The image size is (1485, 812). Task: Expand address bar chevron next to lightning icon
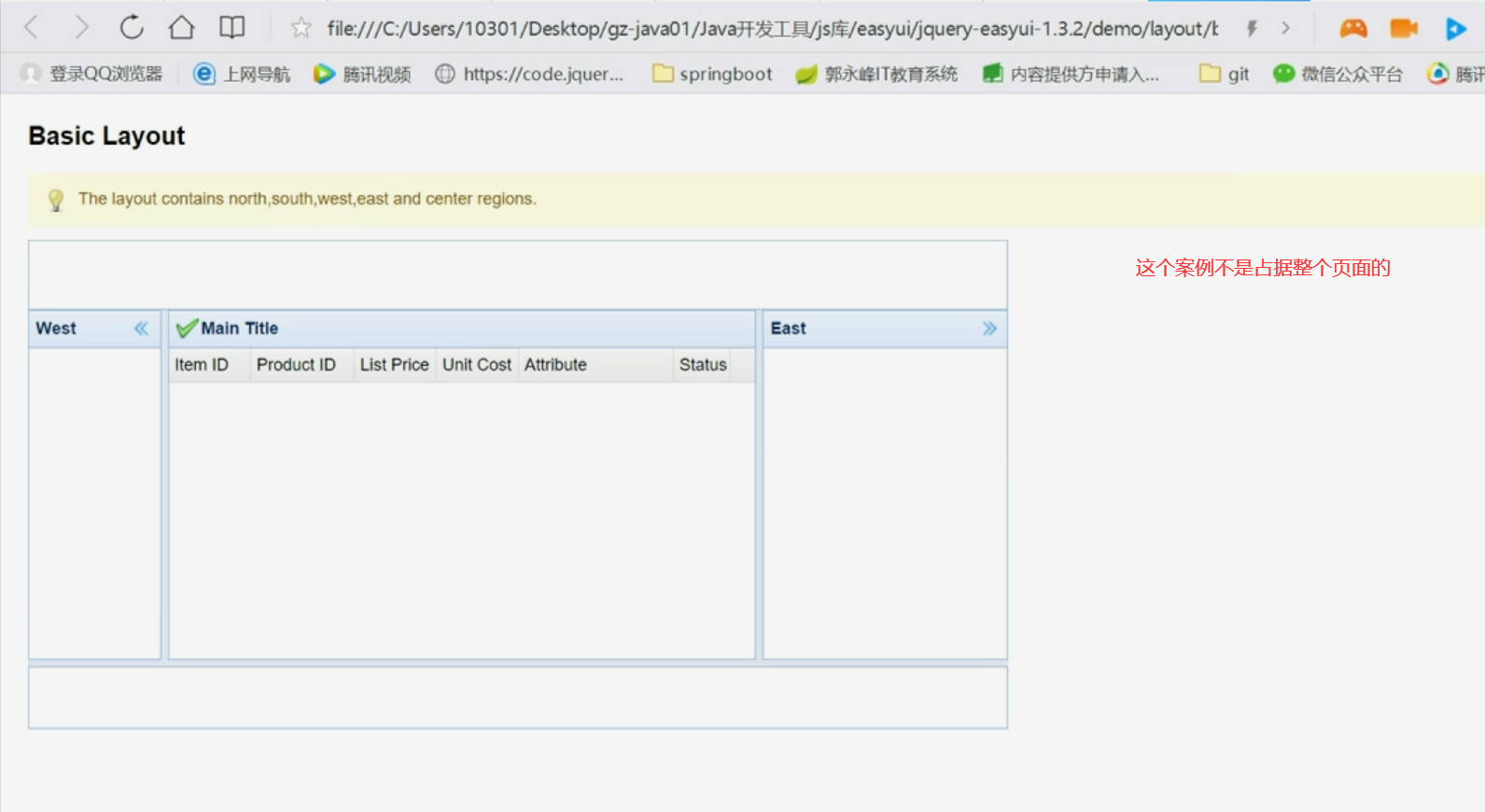point(1285,28)
